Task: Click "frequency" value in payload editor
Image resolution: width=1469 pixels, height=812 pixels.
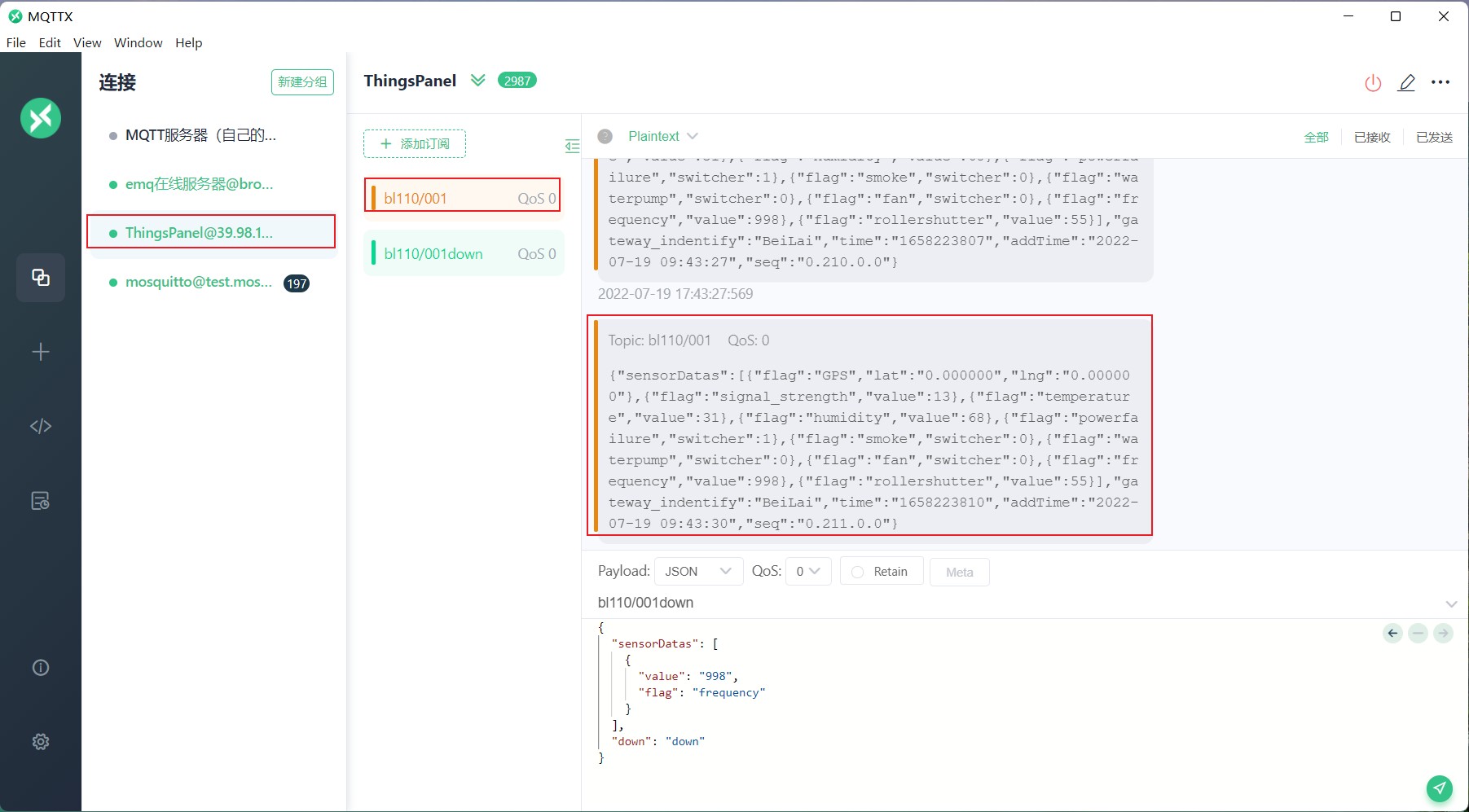Action: (x=728, y=692)
